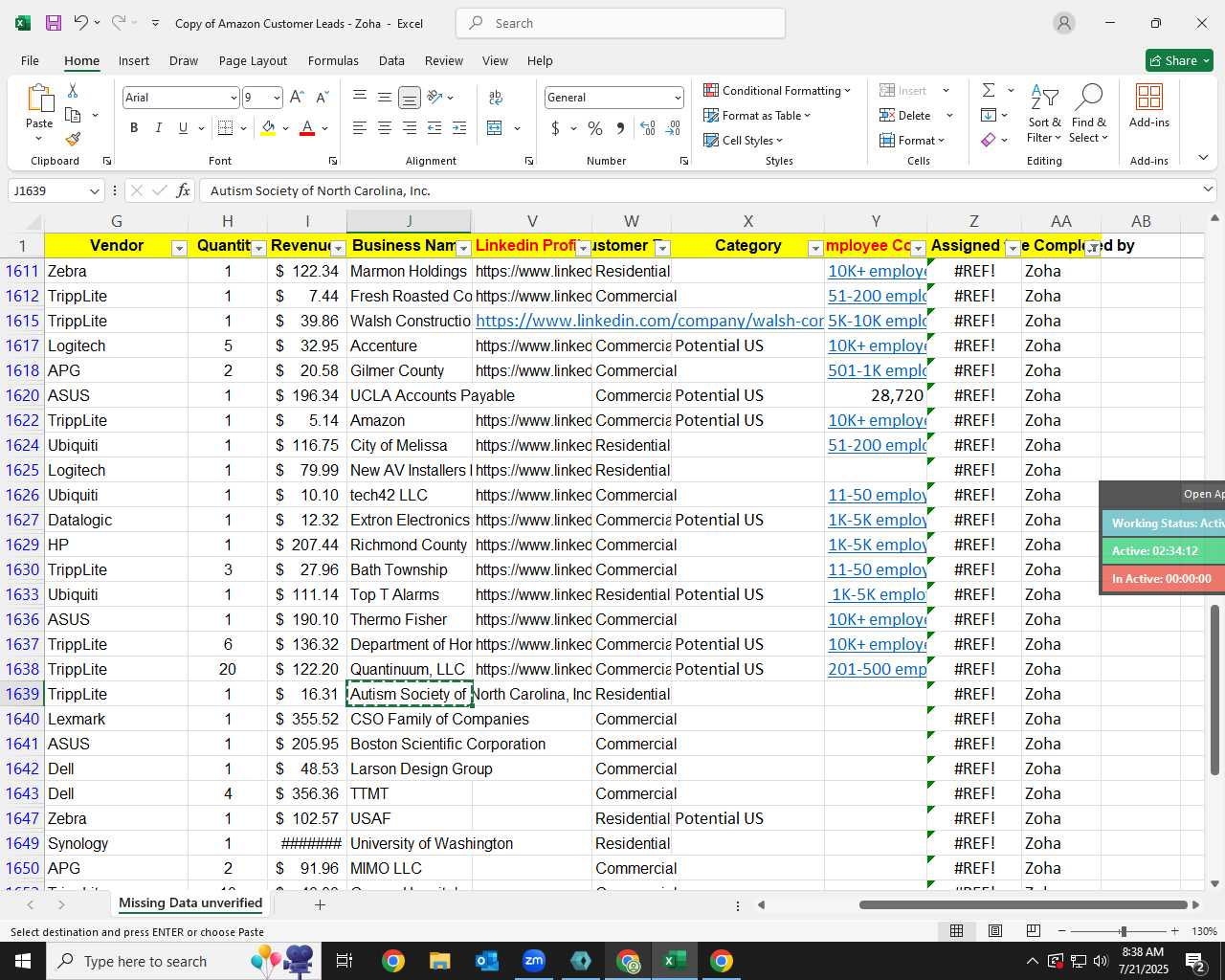Viewport: 1225px width, 980px height.
Task: Click Increase Font Size icon
Action: (x=297, y=98)
